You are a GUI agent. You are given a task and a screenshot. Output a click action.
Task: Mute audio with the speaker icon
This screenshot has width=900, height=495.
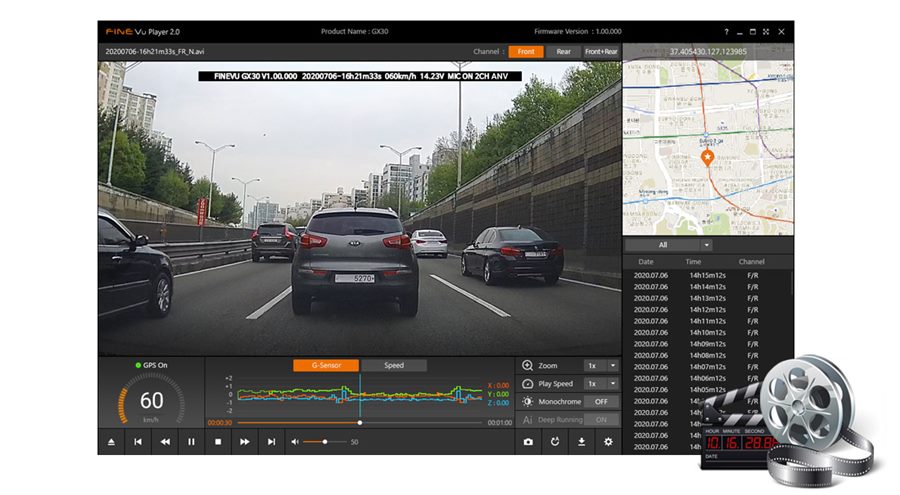tap(294, 442)
